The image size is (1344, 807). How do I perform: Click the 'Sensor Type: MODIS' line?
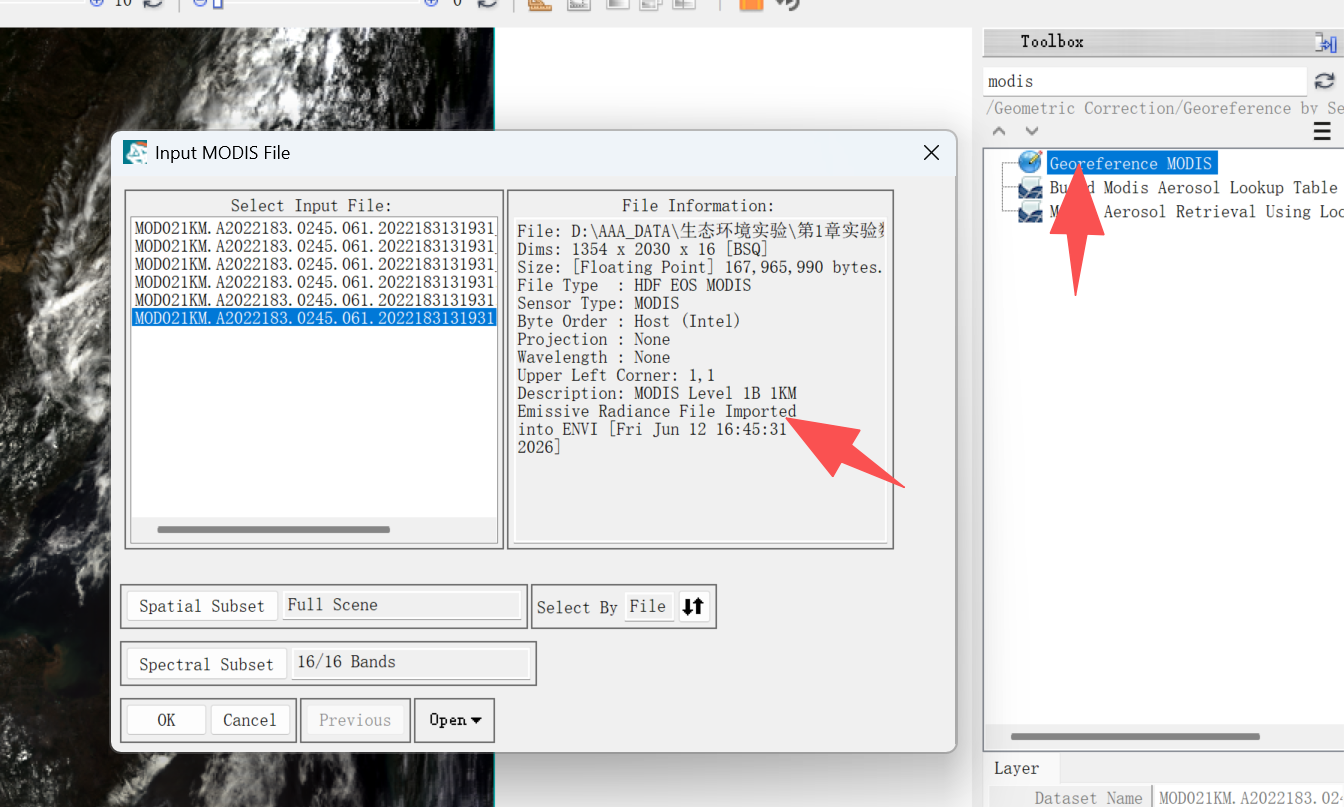[x=598, y=303]
